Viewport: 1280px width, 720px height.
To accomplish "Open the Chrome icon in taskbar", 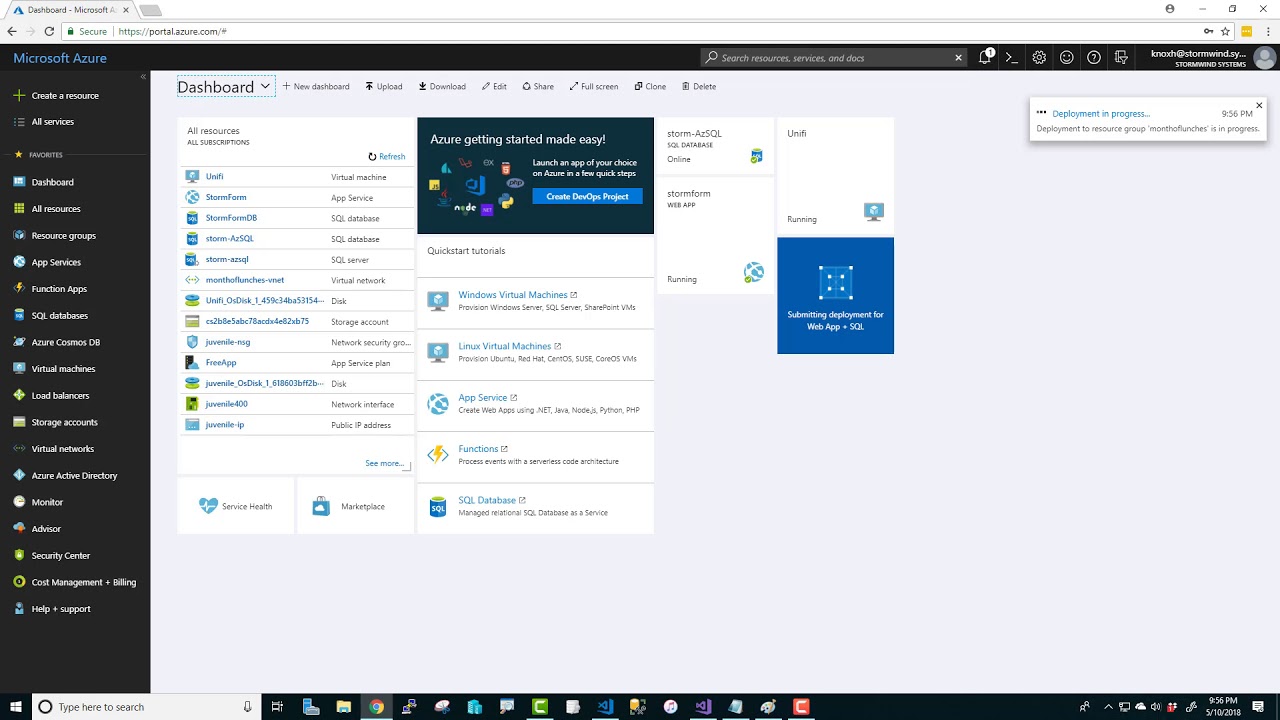I will 376,707.
